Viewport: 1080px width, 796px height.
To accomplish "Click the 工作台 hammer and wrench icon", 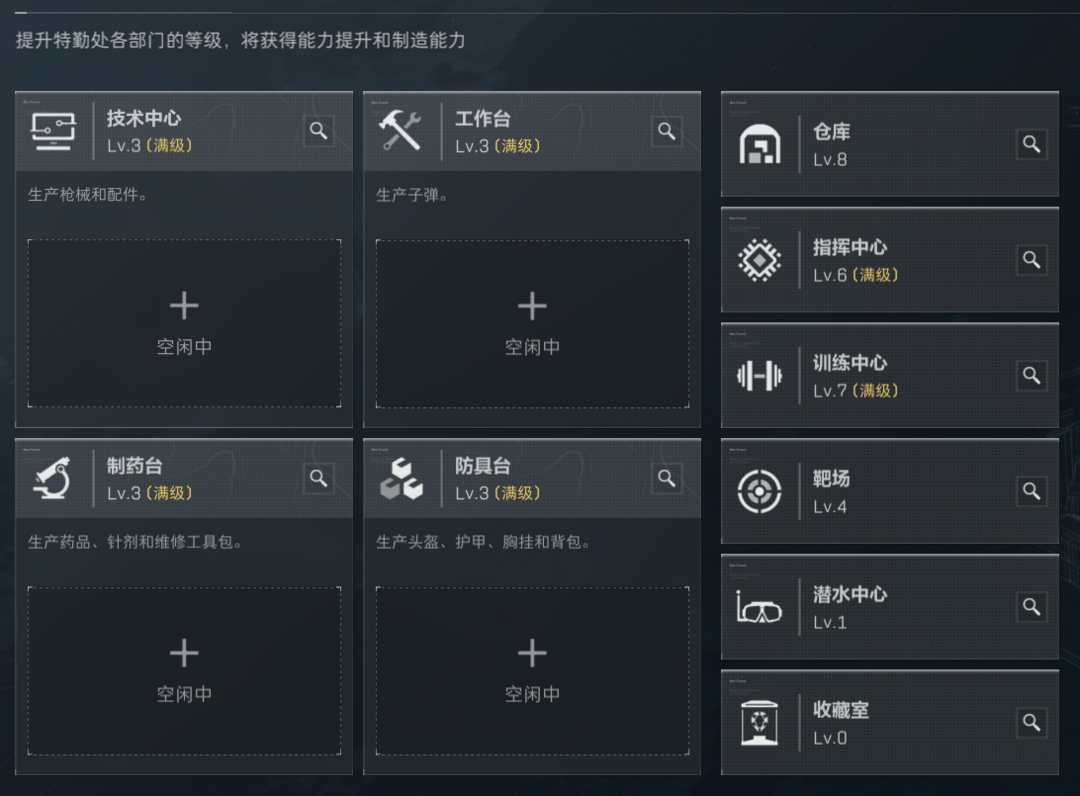I will click(x=400, y=131).
